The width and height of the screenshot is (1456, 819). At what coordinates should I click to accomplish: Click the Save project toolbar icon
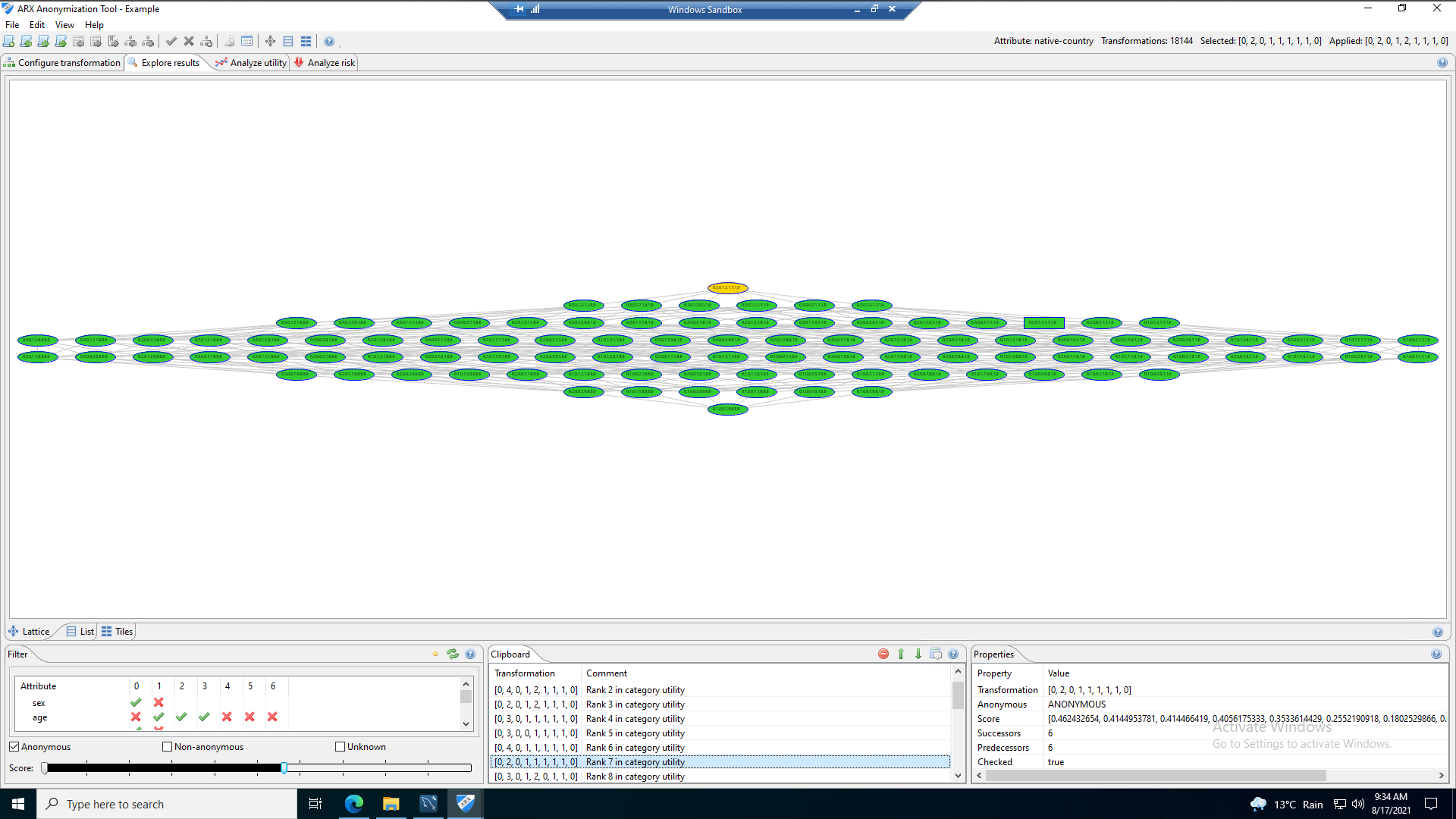(x=44, y=41)
